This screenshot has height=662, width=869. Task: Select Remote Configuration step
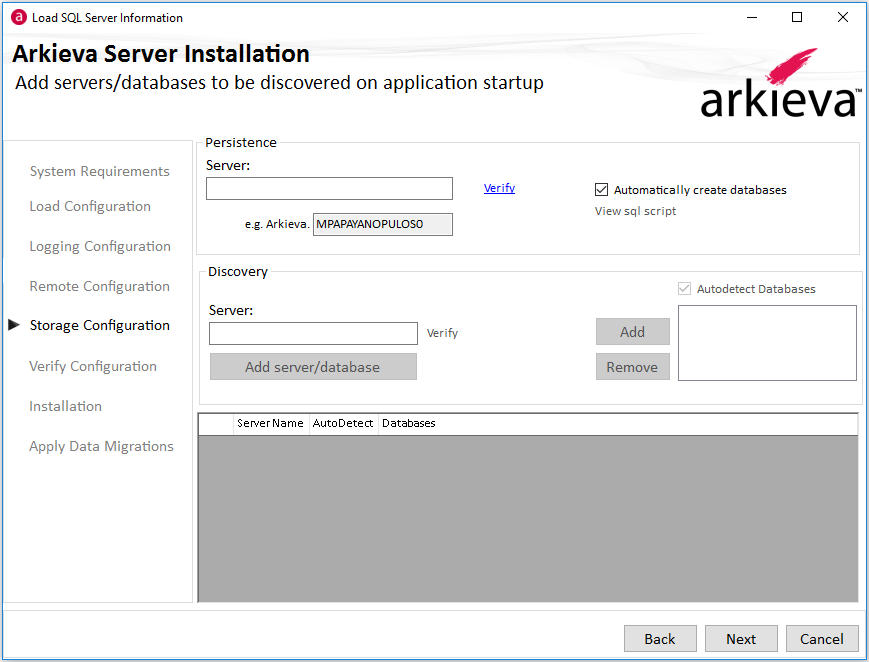pyautogui.click(x=100, y=286)
